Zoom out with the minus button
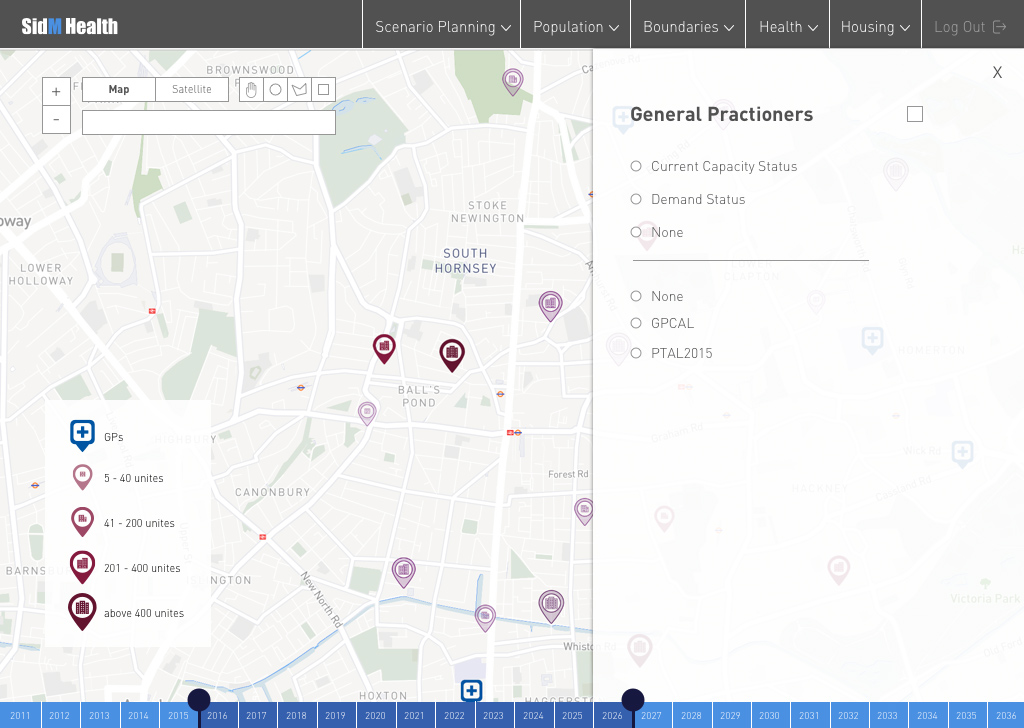 [56, 119]
